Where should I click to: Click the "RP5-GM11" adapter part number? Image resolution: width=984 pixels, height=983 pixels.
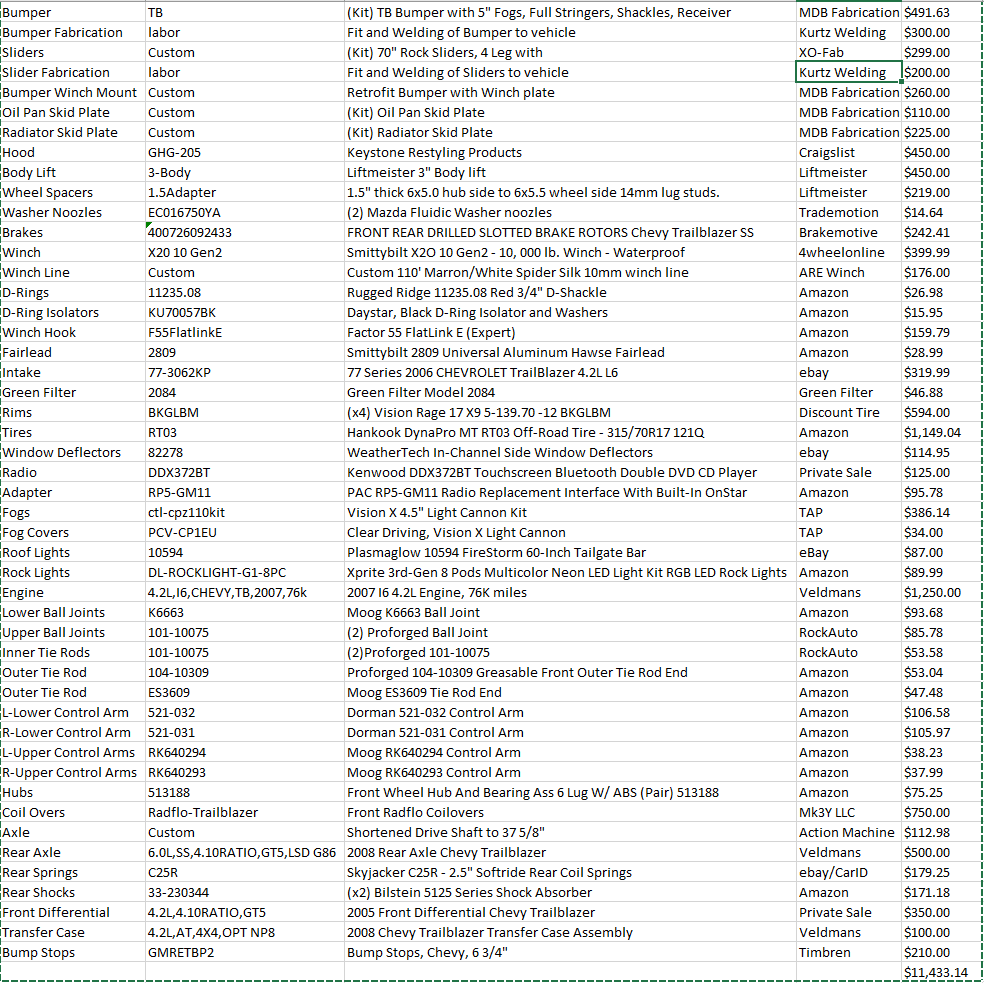[245, 493]
